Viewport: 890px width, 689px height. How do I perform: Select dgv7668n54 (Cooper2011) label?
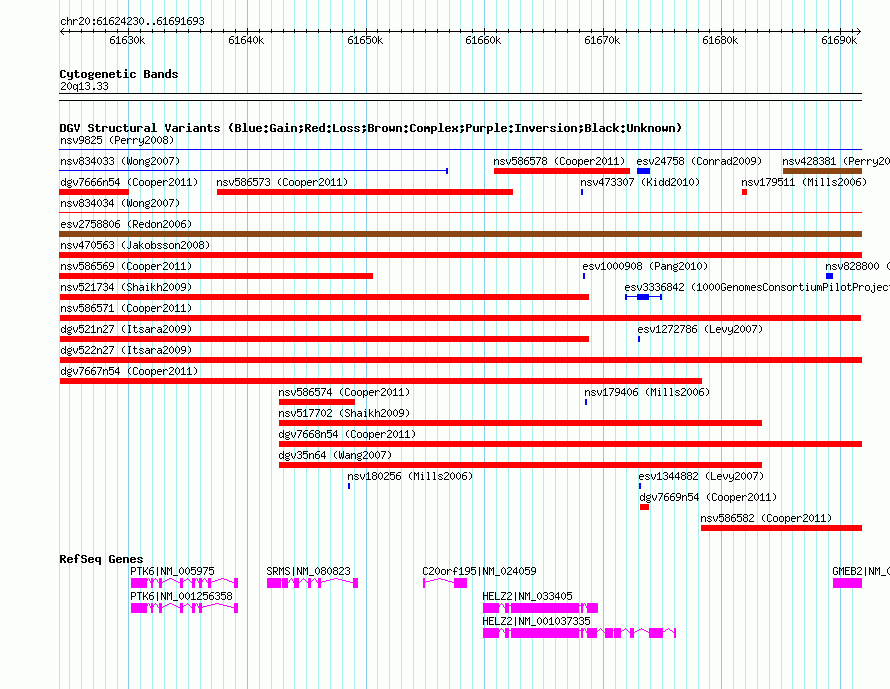[347, 434]
